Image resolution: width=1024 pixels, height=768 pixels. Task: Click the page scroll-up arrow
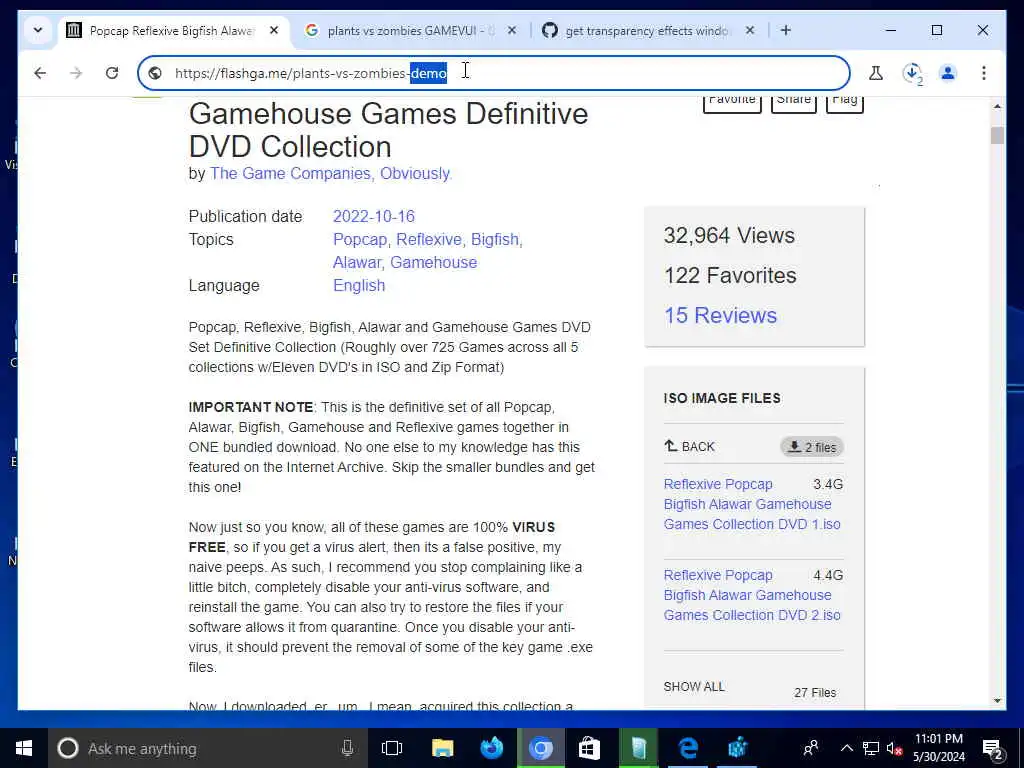pyautogui.click(x=997, y=106)
